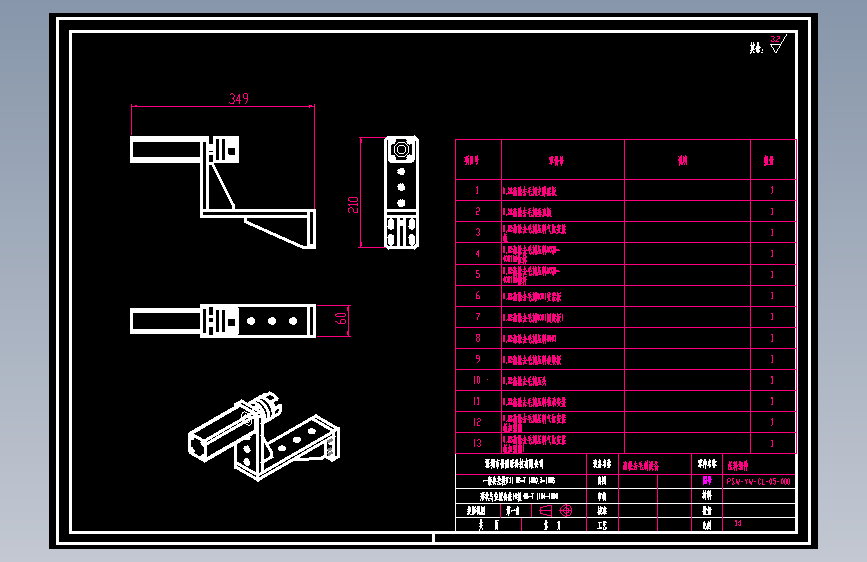Click item number 7 in parts list index column
This screenshot has width=867, height=562.
click(x=478, y=316)
